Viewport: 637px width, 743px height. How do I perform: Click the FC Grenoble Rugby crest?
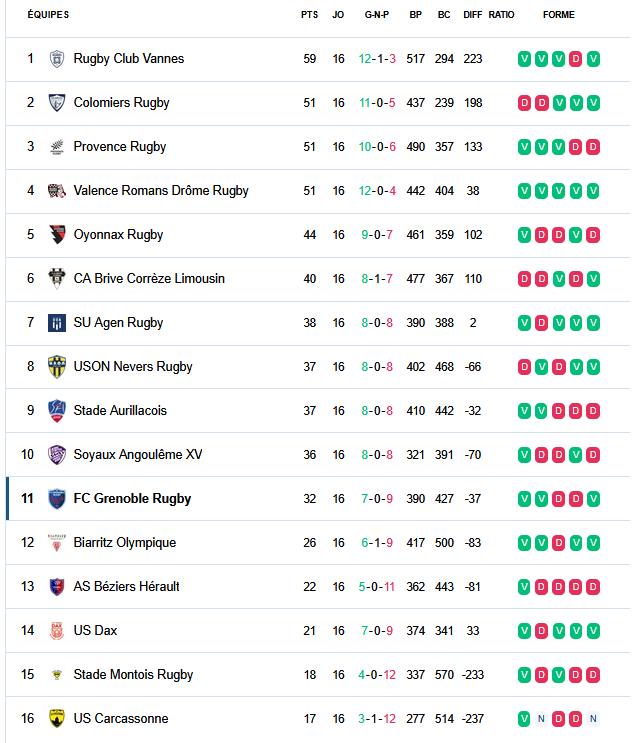tap(57, 499)
